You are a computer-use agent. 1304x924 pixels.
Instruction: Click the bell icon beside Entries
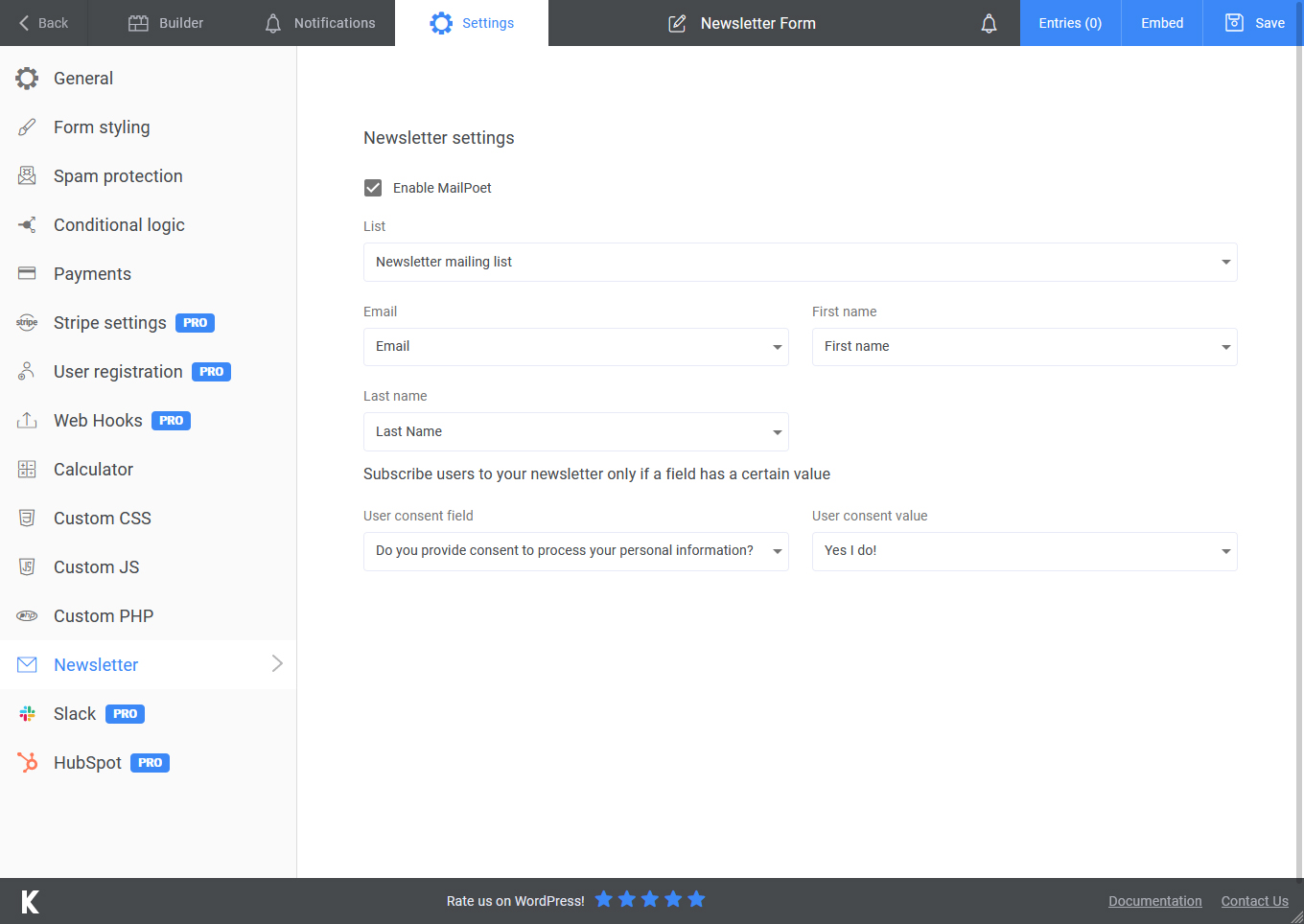click(989, 23)
